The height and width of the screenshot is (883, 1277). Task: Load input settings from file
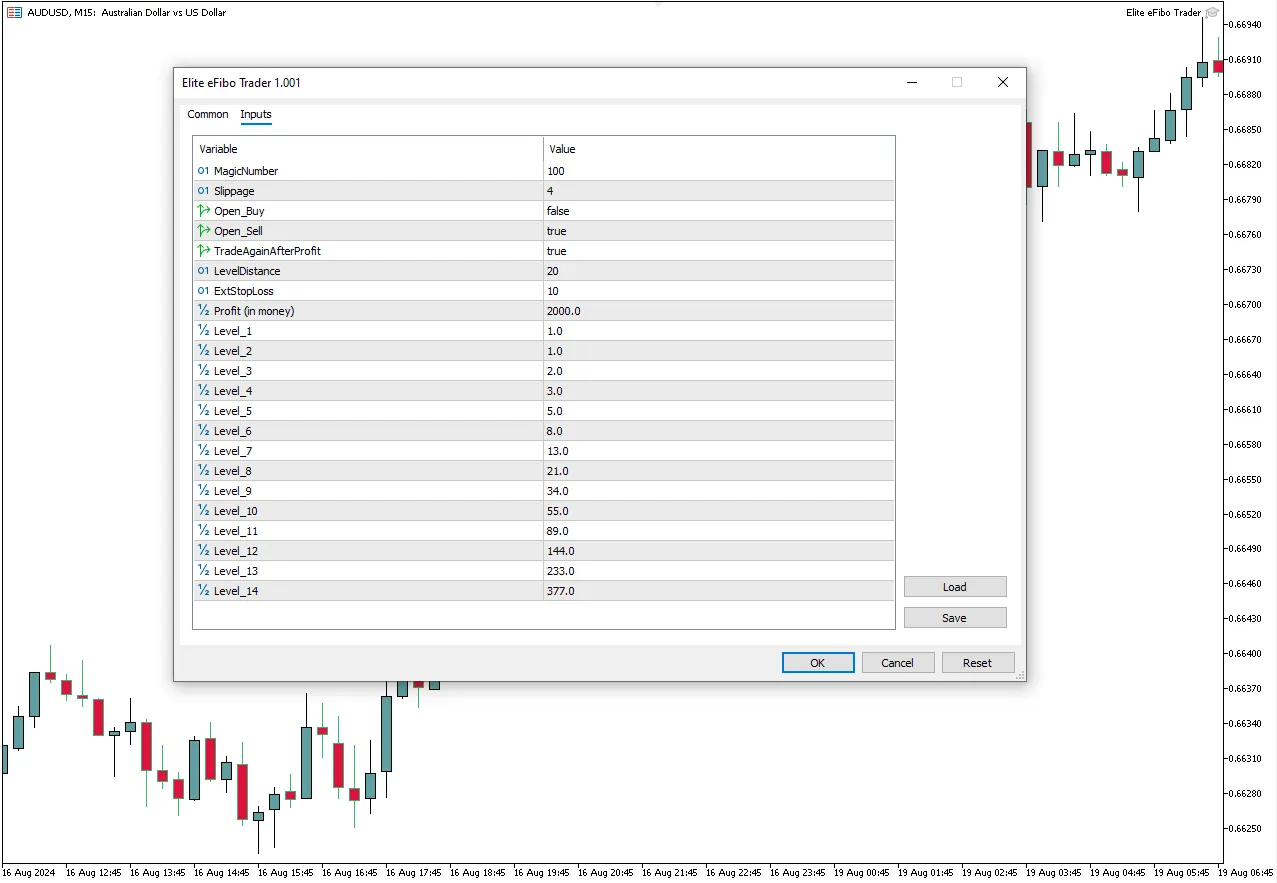point(955,587)
